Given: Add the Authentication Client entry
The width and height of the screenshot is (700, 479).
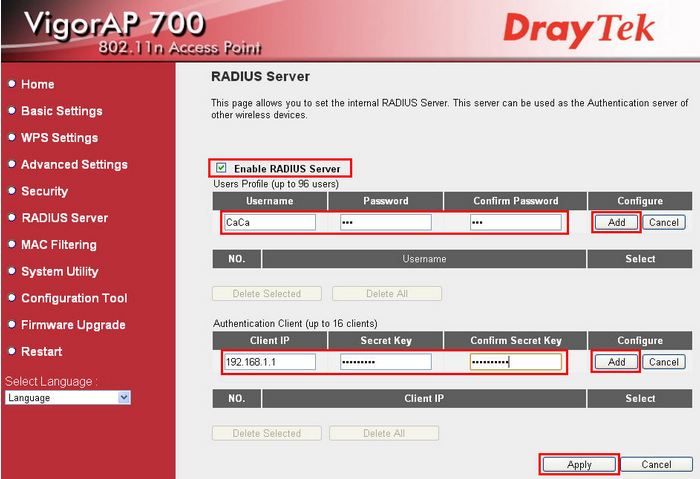Looking at the screenshot, I should [x=616, y=361].
